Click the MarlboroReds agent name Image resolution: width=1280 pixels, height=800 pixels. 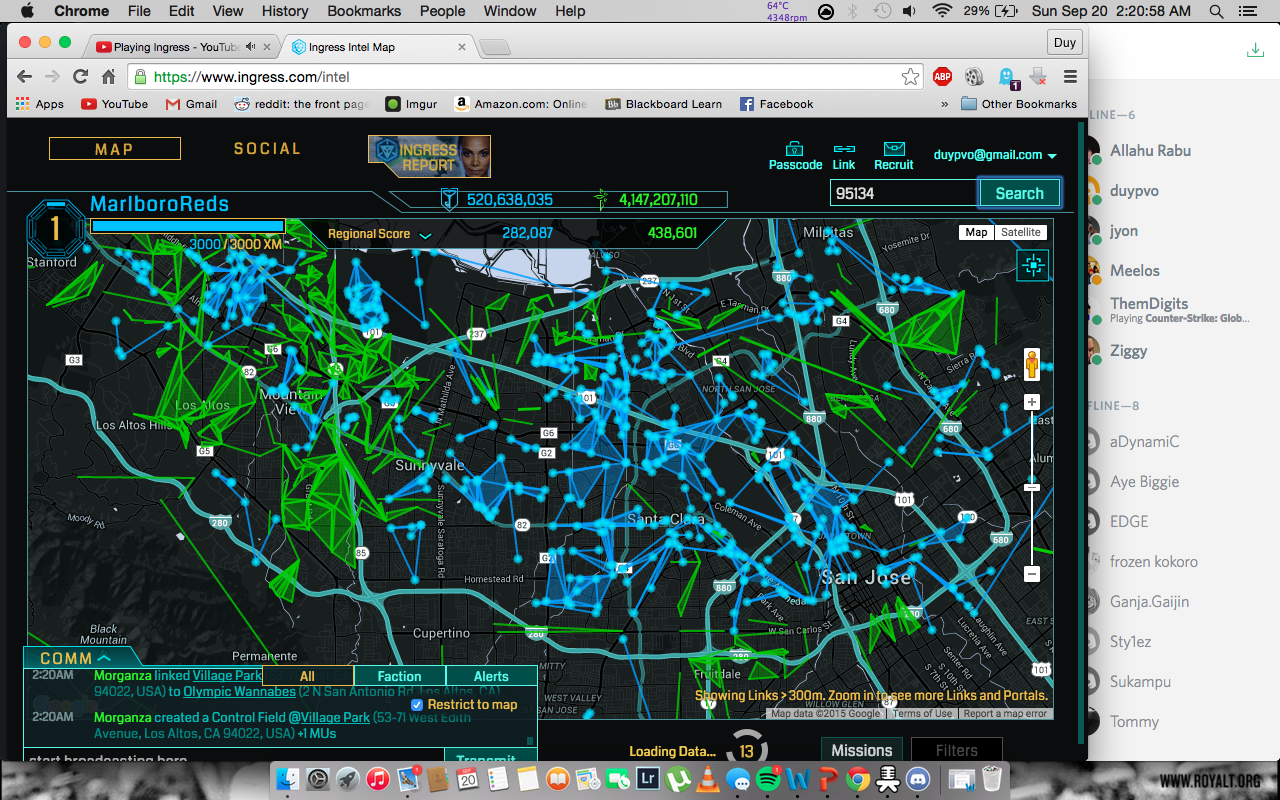click(x=160, y=204)
